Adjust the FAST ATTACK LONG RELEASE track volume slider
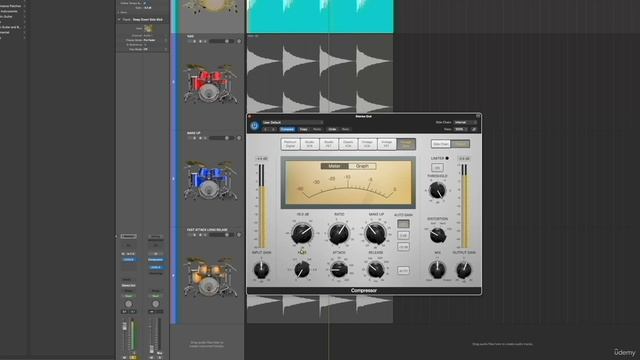Viewport: 640px width, 360px height. pos(222,235)
